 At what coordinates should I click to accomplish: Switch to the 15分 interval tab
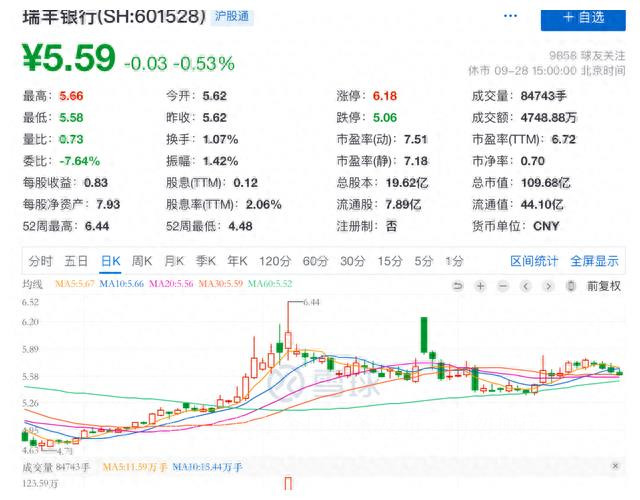(390, 261)
